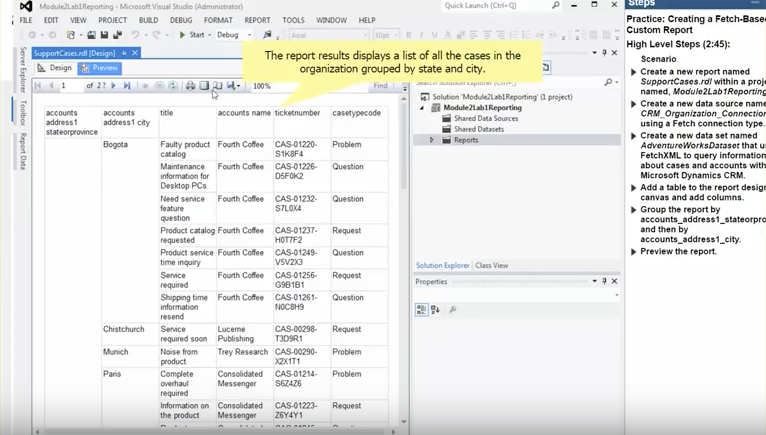766x435 pixels.
Task: Click the Quick Launch magnifier icon
Action: point(556,5)
